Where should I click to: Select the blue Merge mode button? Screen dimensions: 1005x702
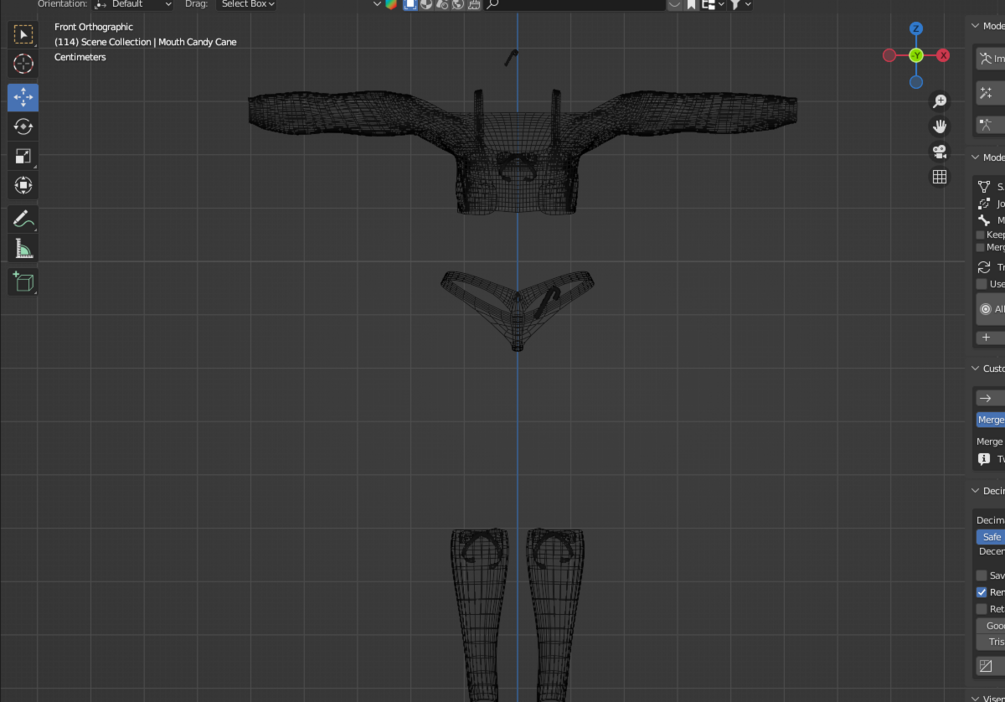pyautogui.click(x=990, y=419)
